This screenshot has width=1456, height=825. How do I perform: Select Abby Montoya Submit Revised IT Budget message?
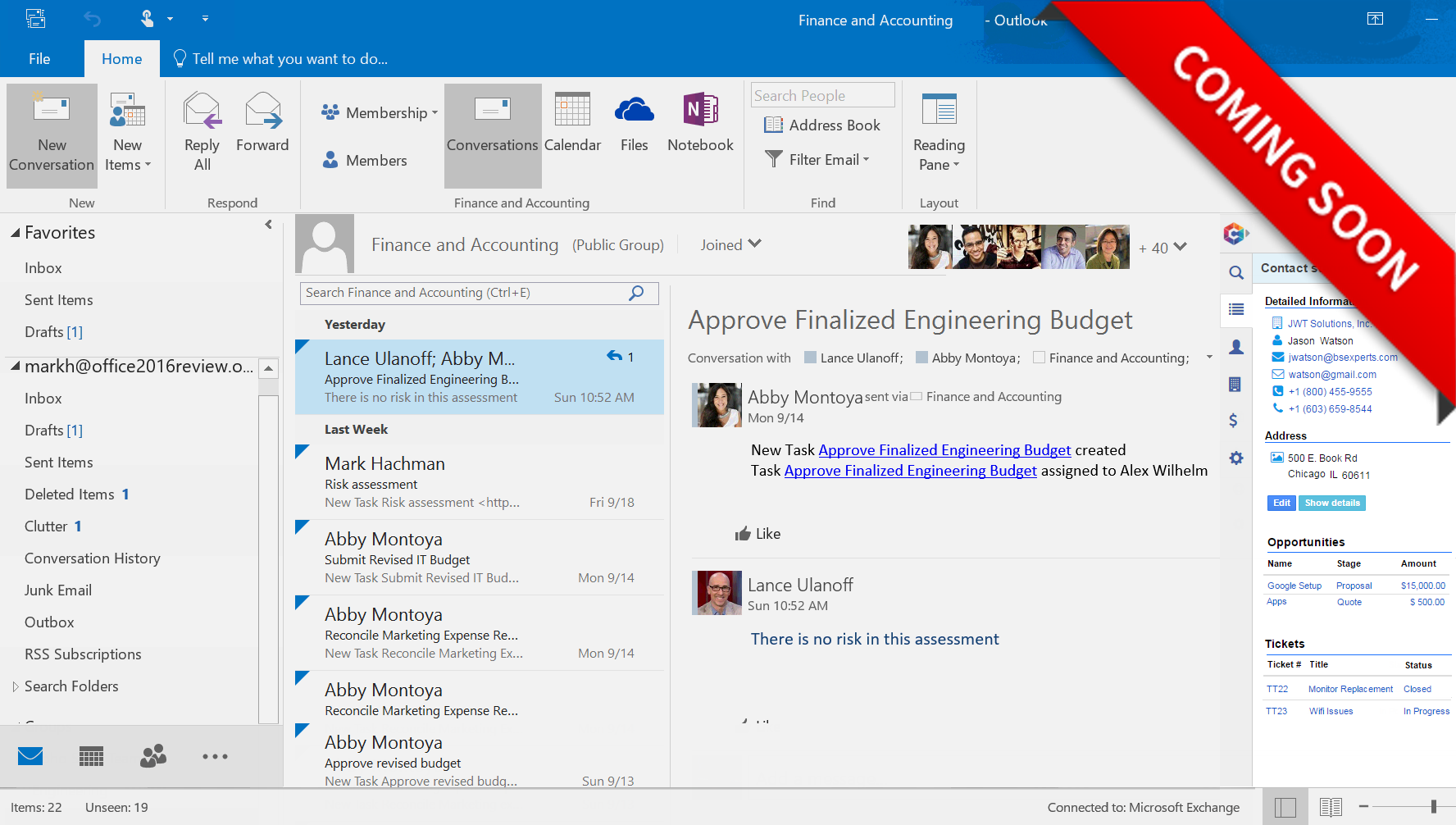coord(480,558)
